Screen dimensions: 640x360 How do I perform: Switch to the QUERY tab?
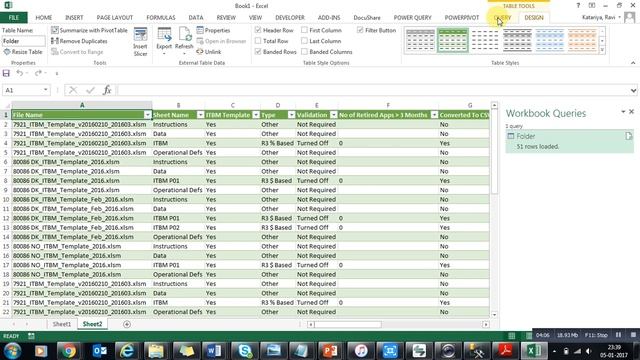[x=502, y=18]
